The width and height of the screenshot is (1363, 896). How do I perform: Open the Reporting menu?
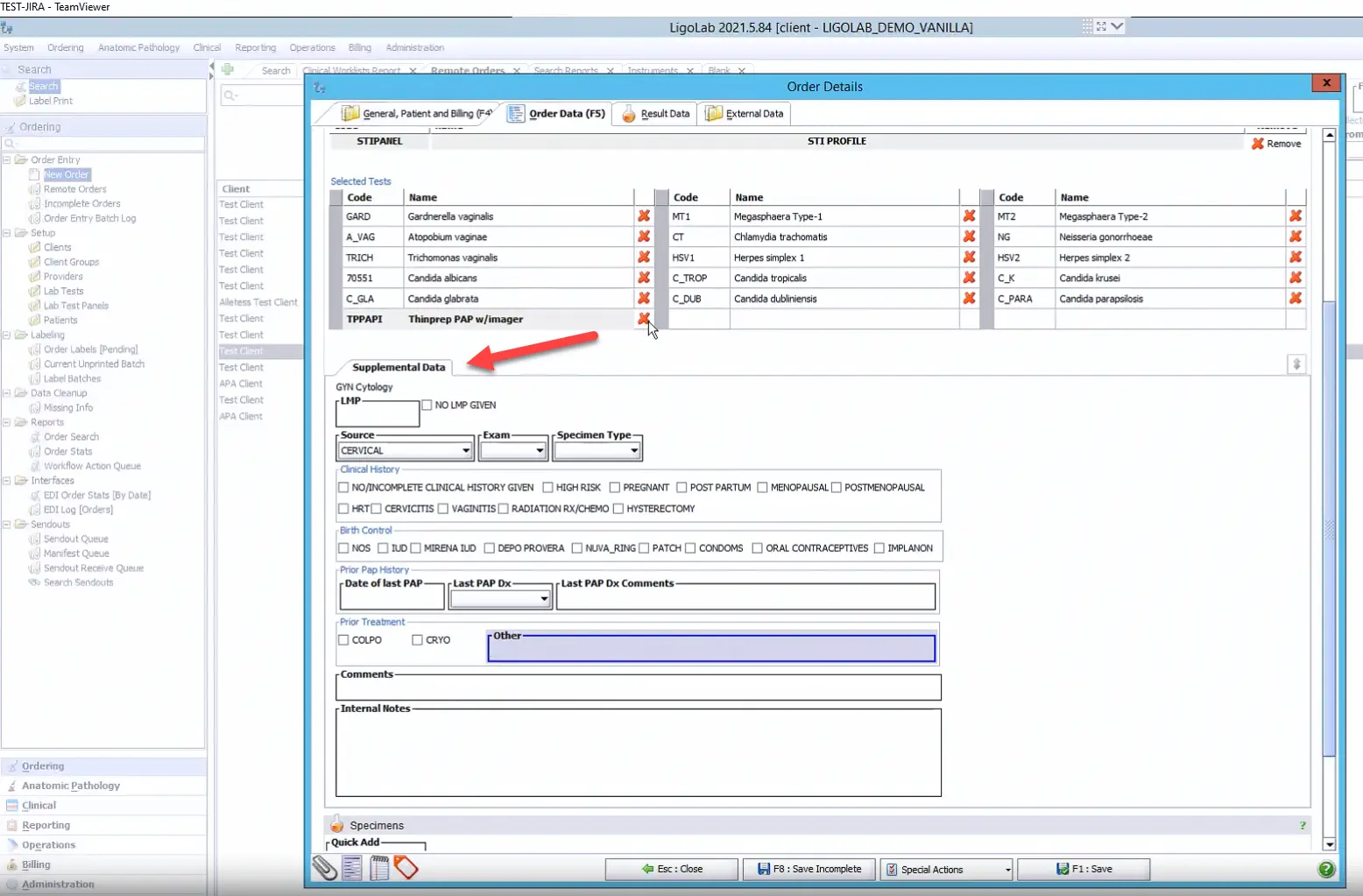[255, 47]
